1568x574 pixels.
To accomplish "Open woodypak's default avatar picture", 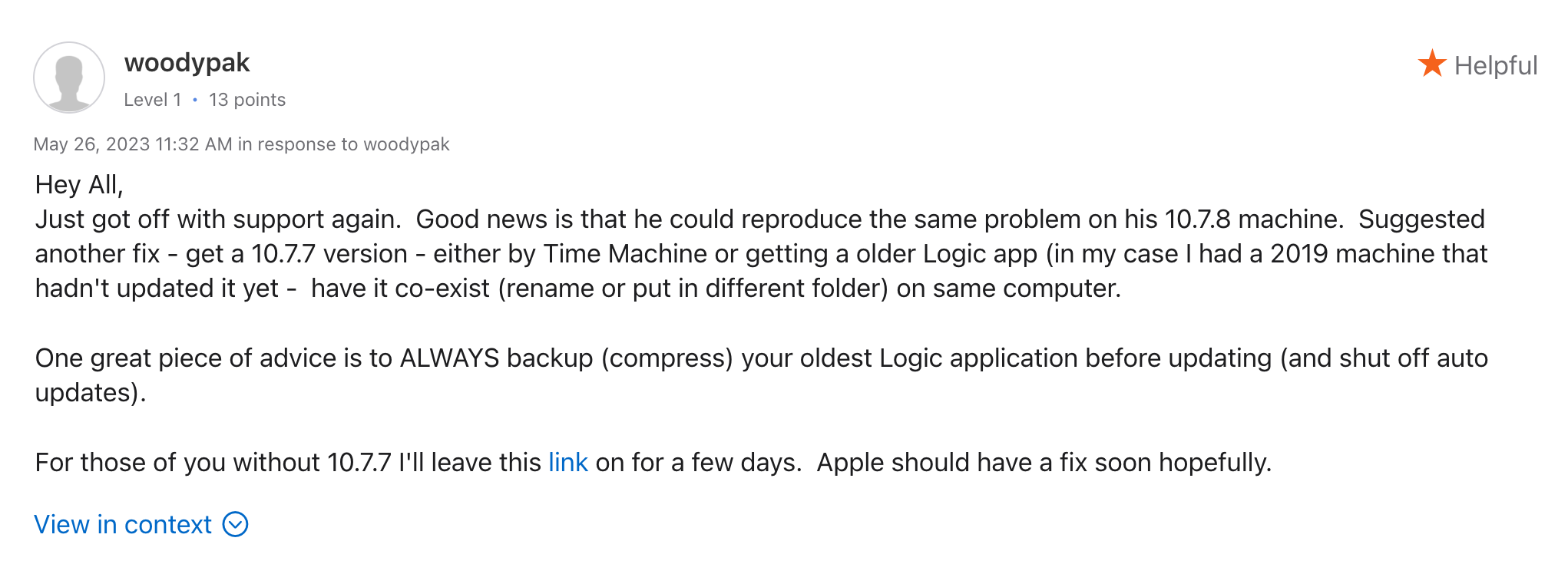I will coord(69,78).
